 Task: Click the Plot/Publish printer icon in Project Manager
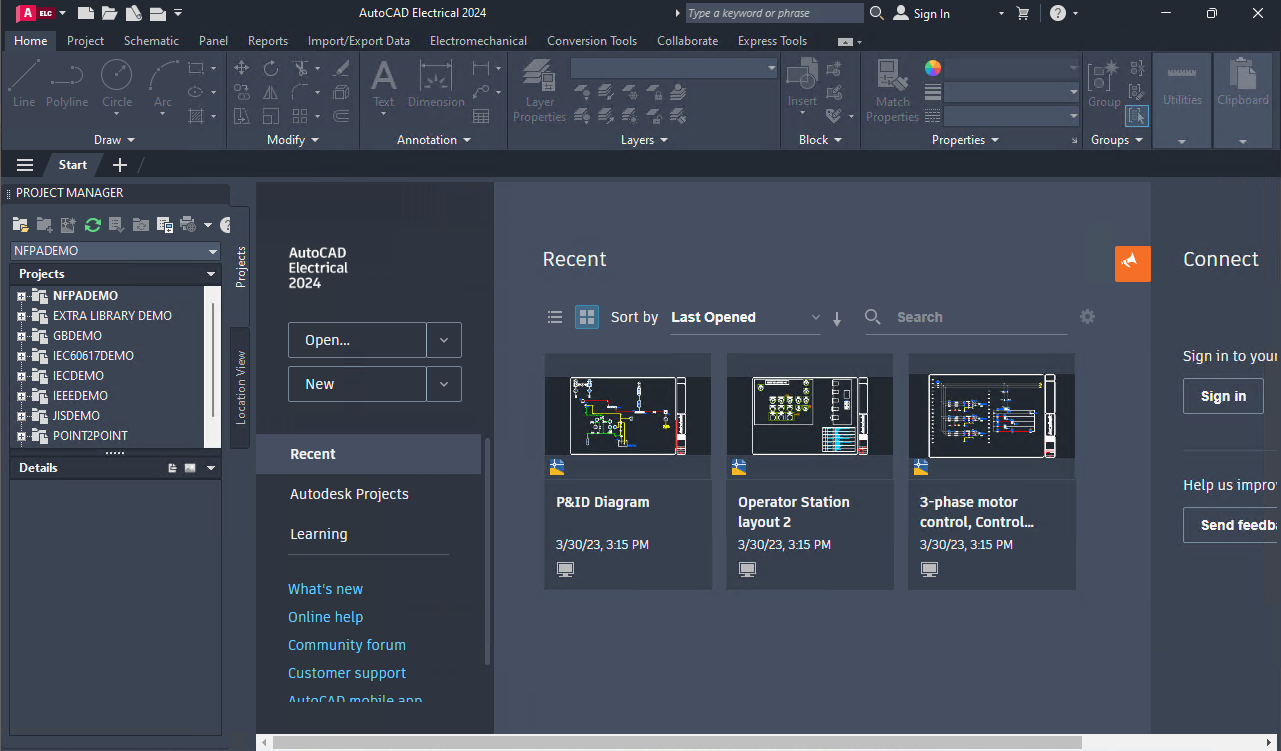pos(188,225)
